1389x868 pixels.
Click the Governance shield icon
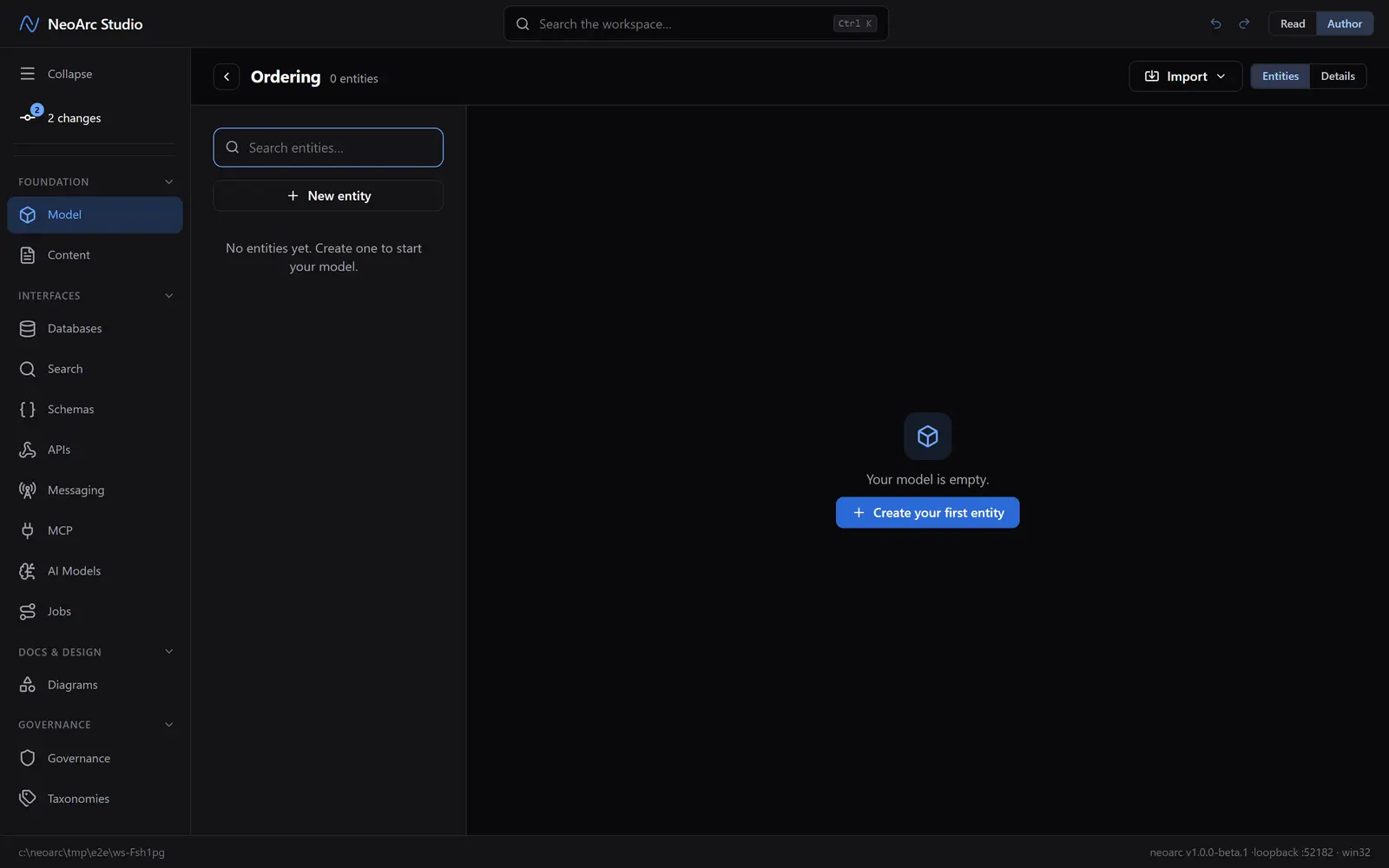click(28, 759)
